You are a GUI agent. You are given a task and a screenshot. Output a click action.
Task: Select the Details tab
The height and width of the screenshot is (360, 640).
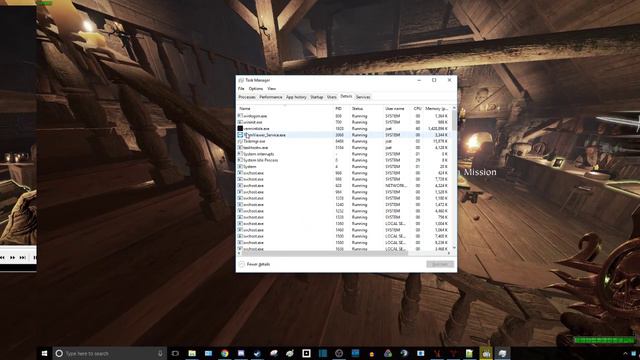(x=346, y=96)
